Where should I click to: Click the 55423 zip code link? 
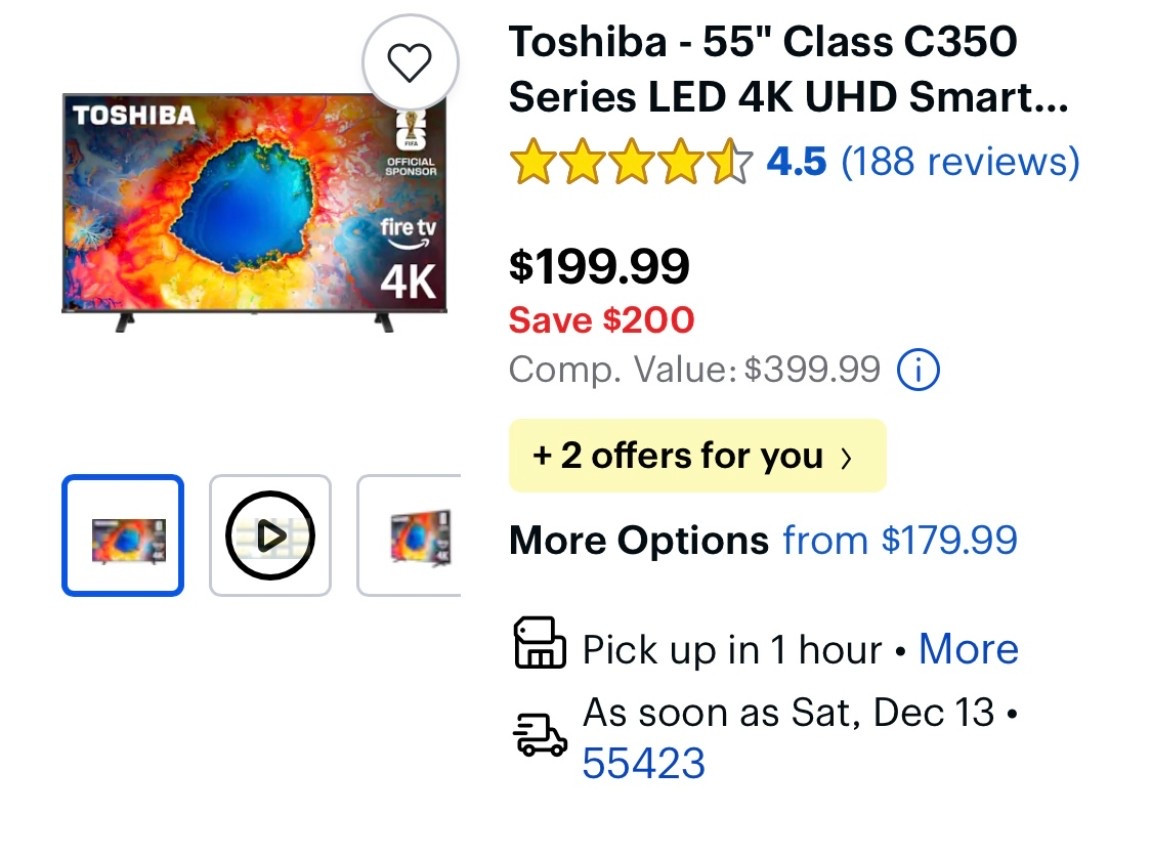(x=645, y=763)
